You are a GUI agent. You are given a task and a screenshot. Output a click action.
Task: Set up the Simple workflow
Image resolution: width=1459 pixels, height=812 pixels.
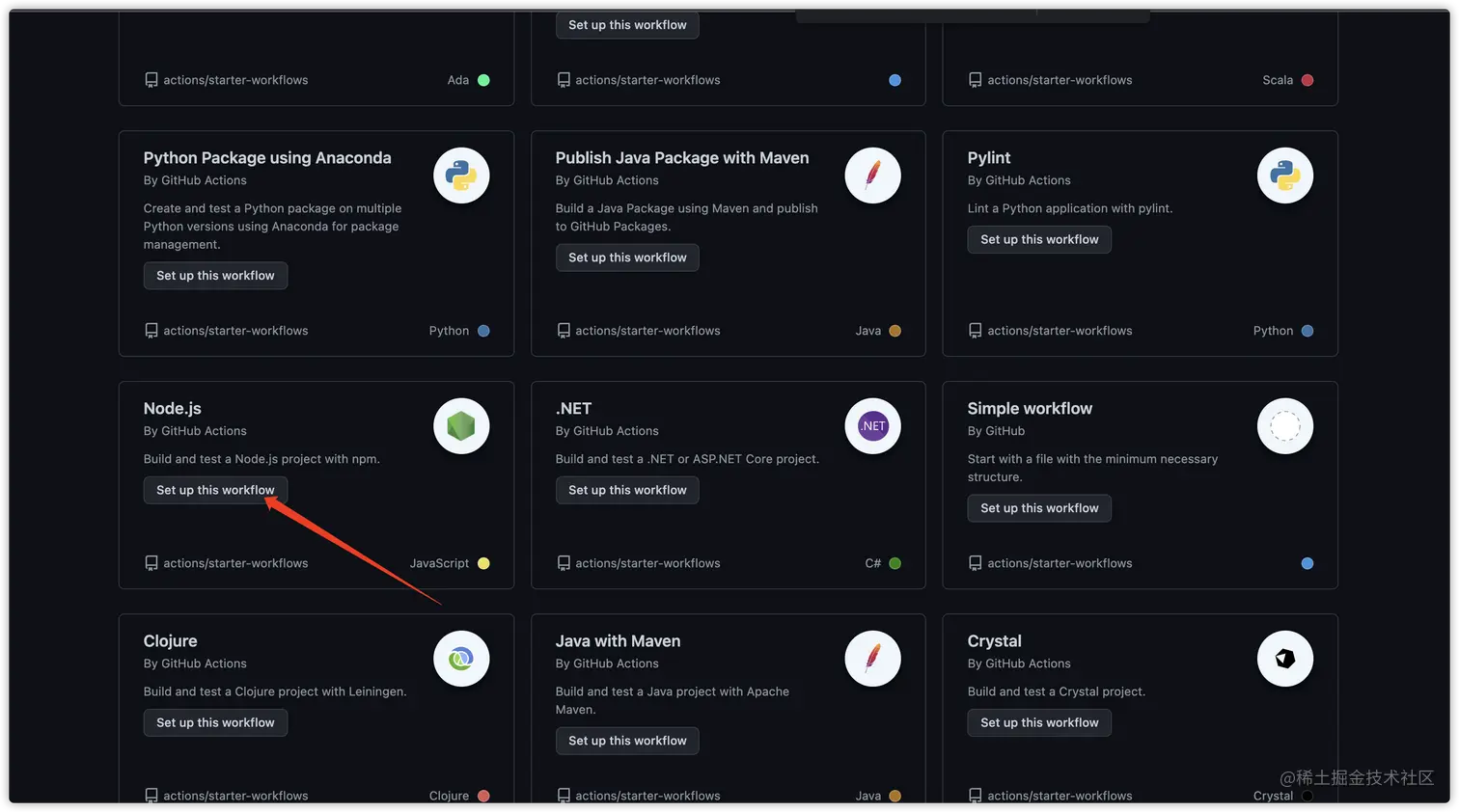tap(1038, 508)
